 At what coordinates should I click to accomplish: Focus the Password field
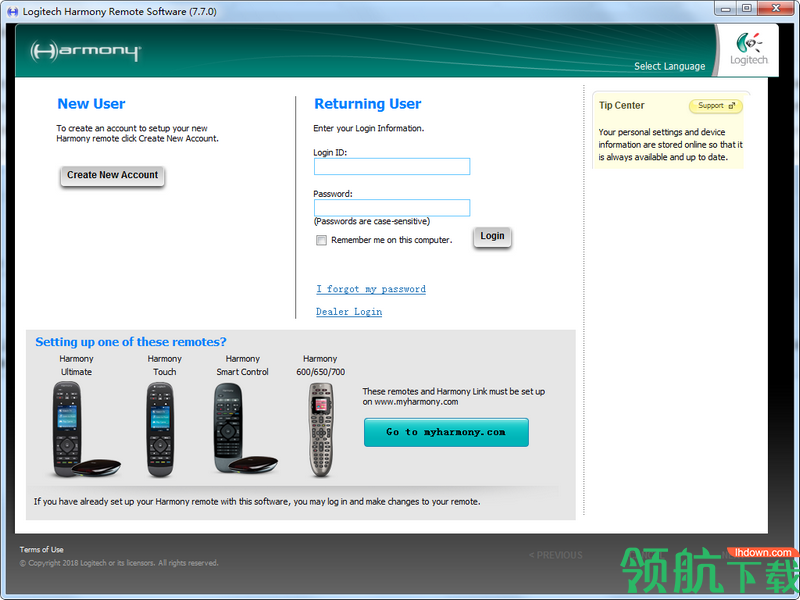392,208
